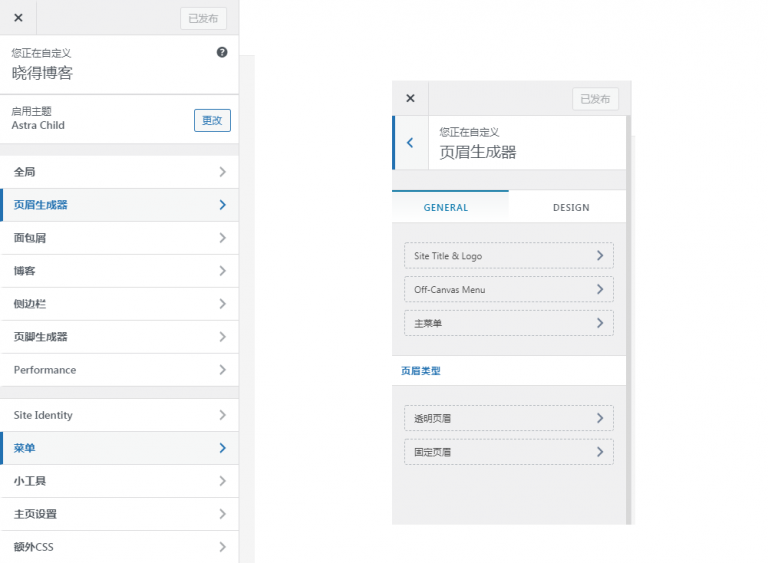Close the header builder panel with X
Viewport: 768px width, 563px height.
click(410, 98)
